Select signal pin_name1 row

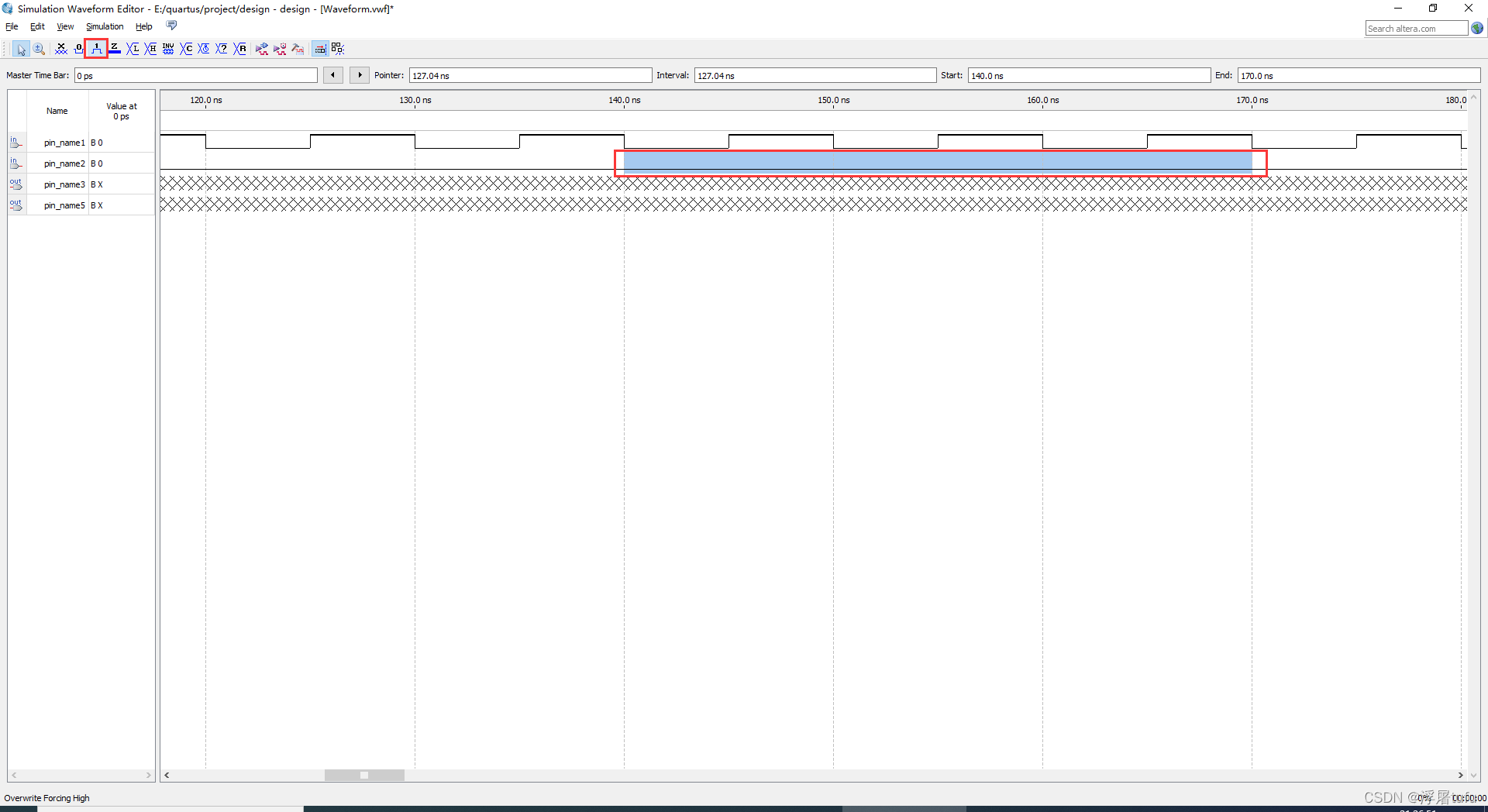tap(81, 143)
